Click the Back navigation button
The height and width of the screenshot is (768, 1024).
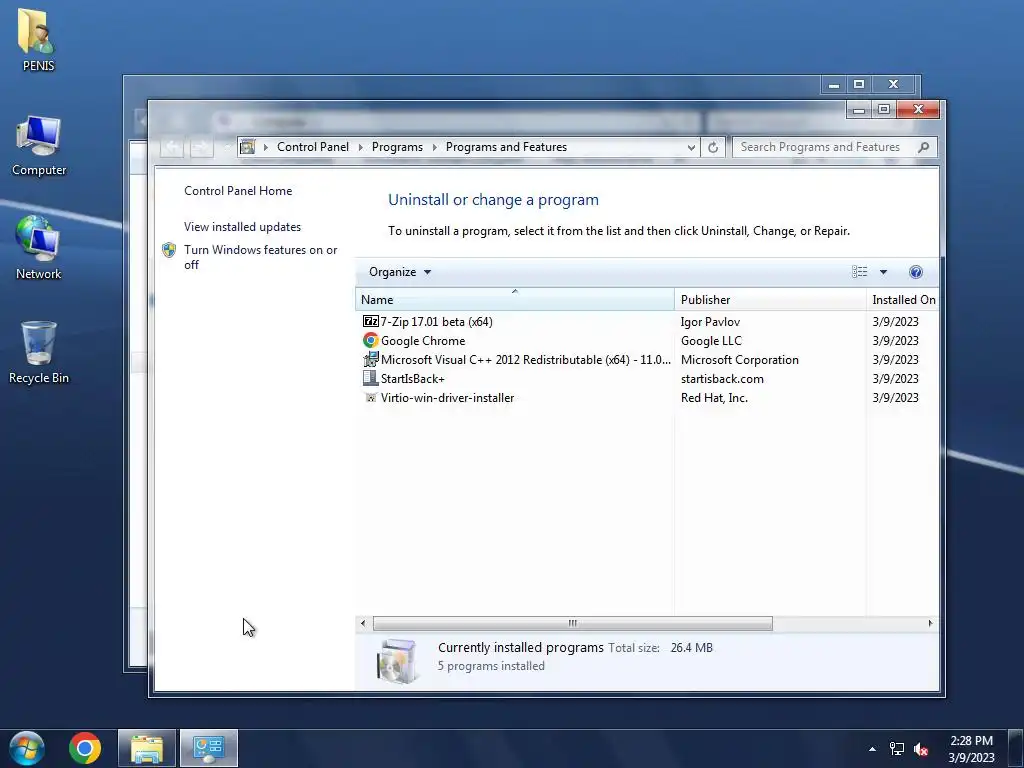172,147
